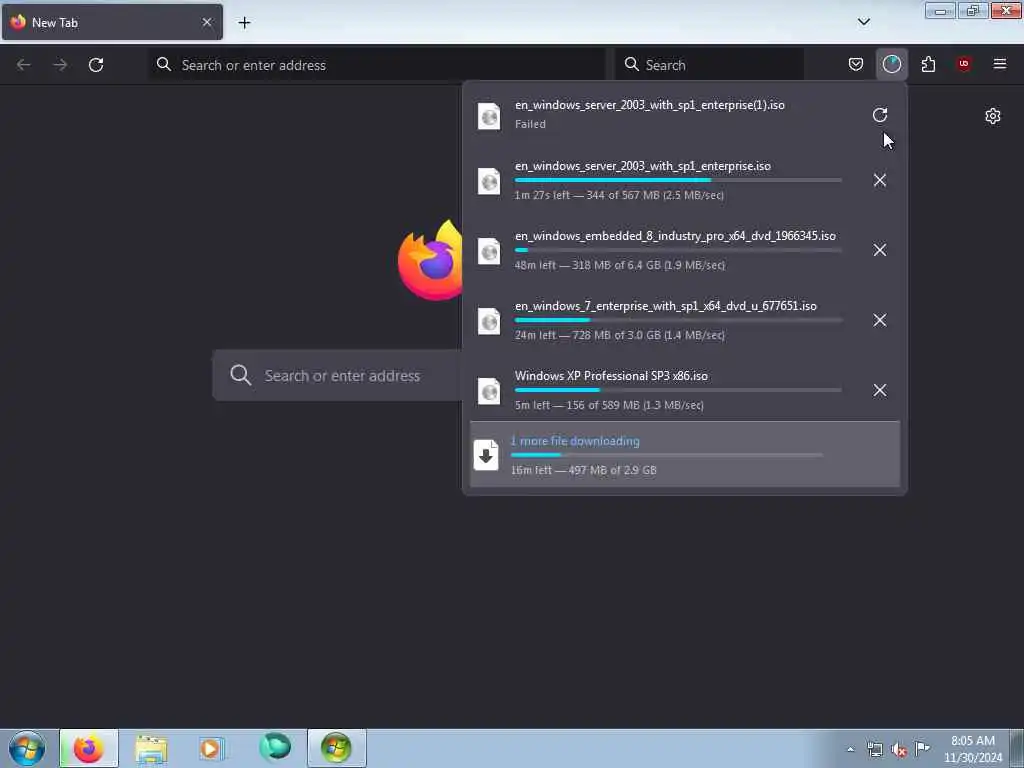Cancel the en_windows_server_2003_with_sp1_enterprise.iso download

[880, 180]
